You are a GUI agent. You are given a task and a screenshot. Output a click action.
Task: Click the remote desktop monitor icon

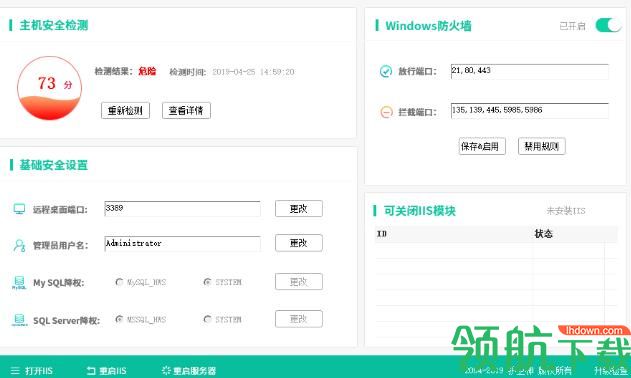[19, 209]
